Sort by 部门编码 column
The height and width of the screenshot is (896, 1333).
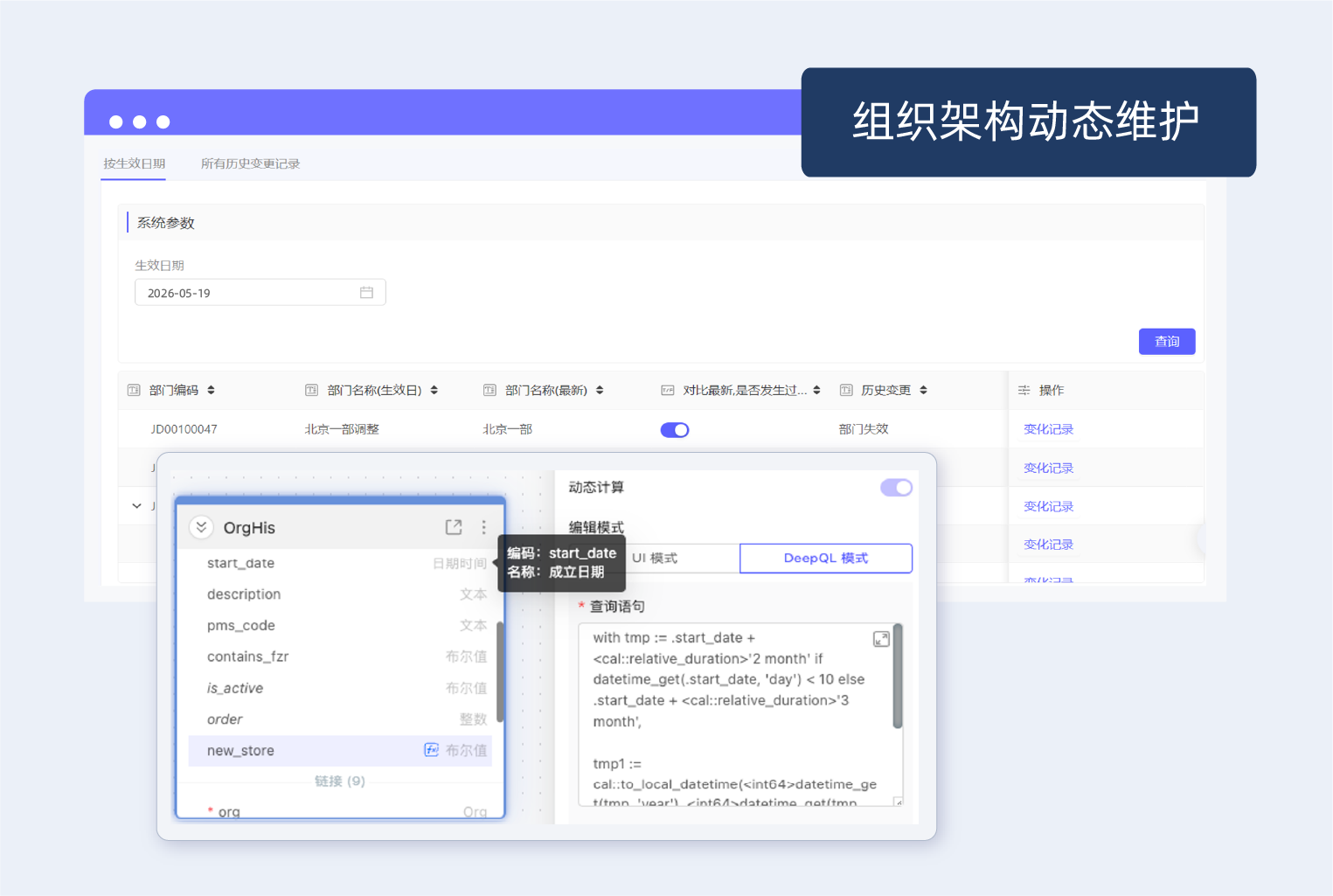[x=211, y=391]
